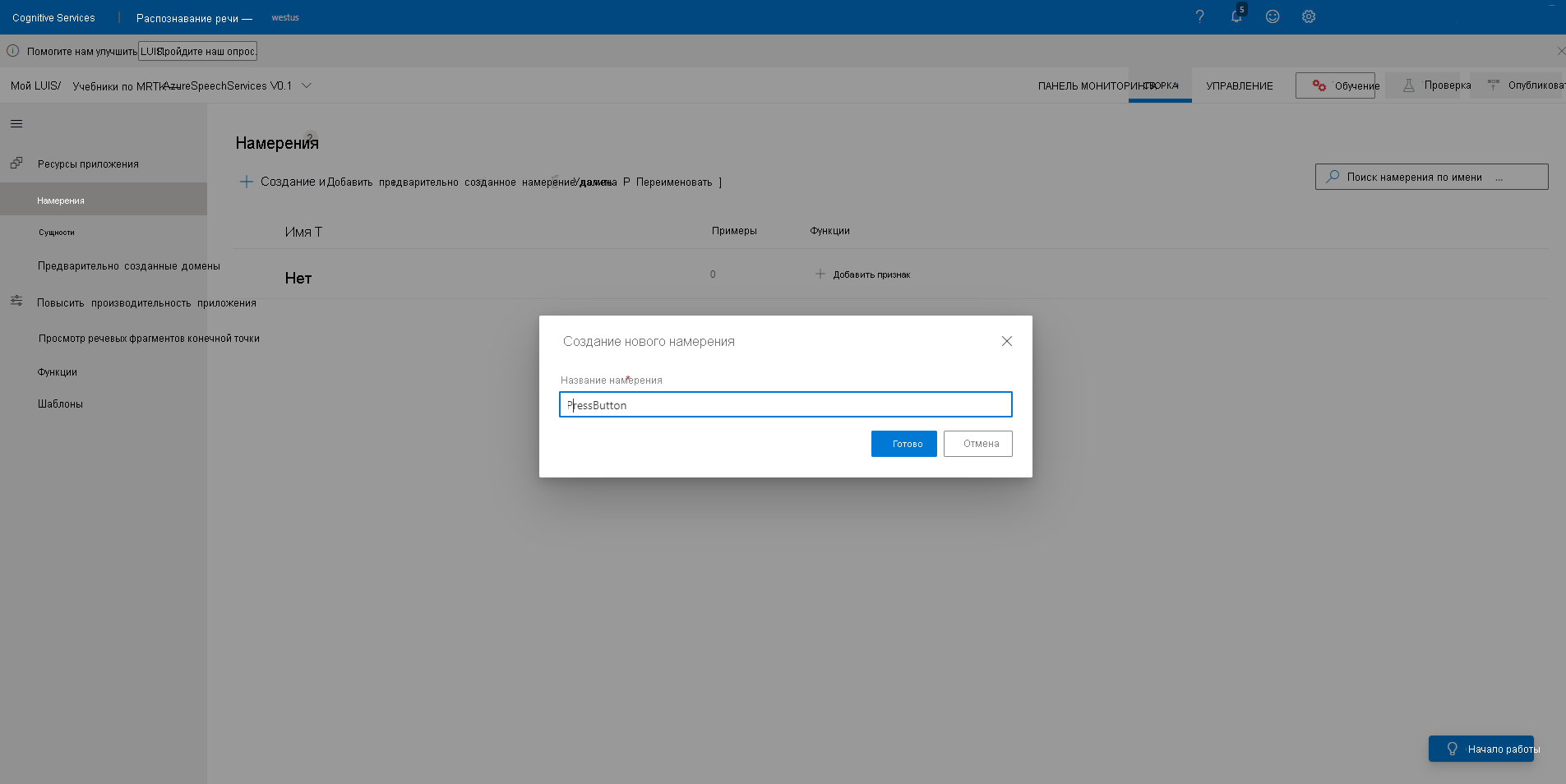Click the Отмена button
The width and height of the screenshot is (1566, 784).
pos(978,444)
